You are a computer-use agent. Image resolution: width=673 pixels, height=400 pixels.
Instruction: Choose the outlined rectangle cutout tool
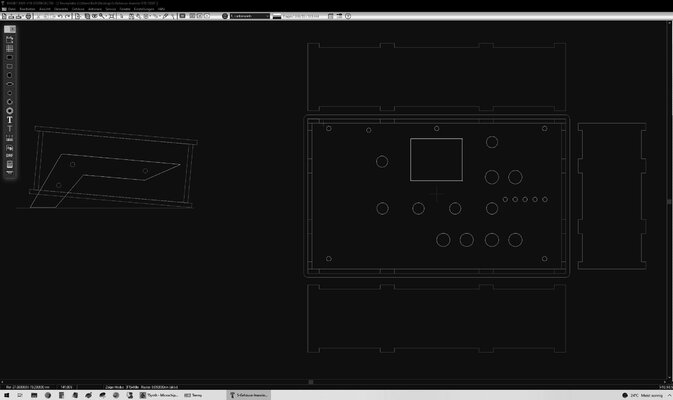click(x=9, y=67)
